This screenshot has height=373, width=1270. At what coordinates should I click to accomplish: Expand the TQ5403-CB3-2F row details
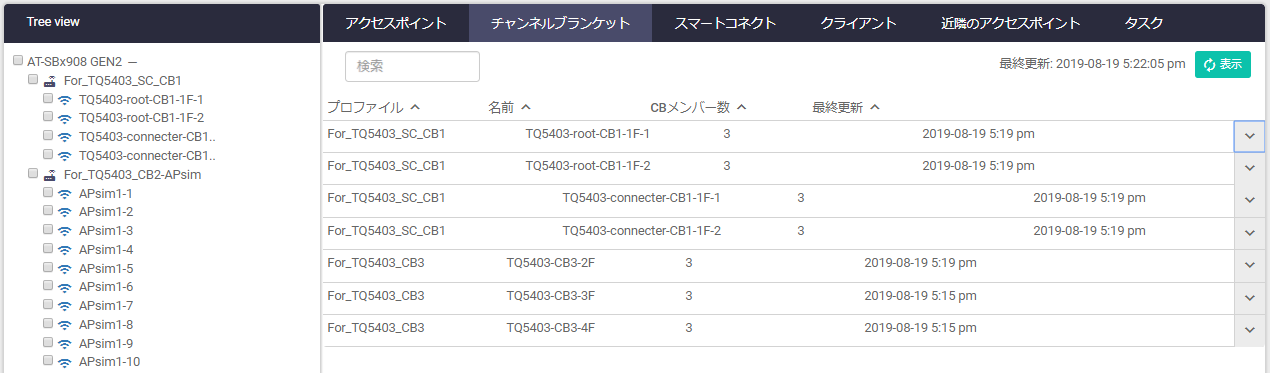1250,266
